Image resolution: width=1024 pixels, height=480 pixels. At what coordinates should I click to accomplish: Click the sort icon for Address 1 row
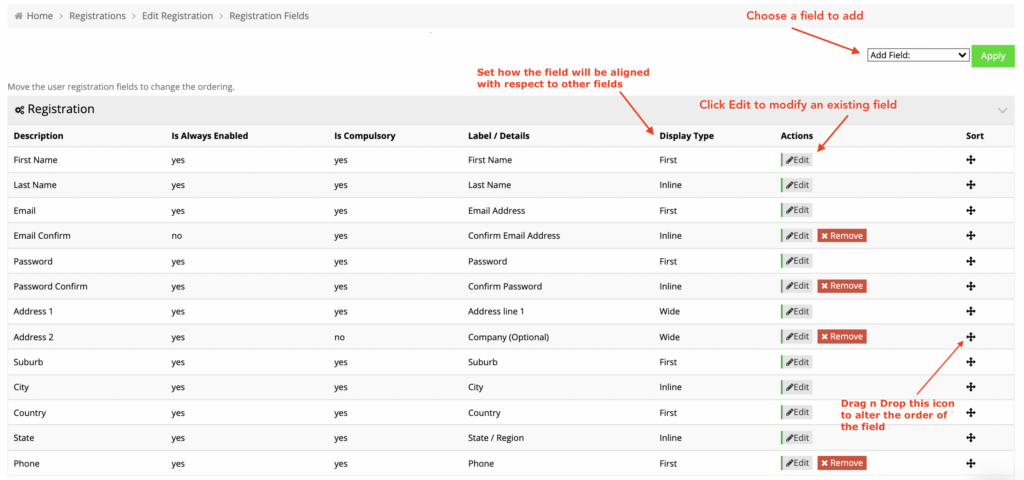pyautogui.click(x=970, y=312)
